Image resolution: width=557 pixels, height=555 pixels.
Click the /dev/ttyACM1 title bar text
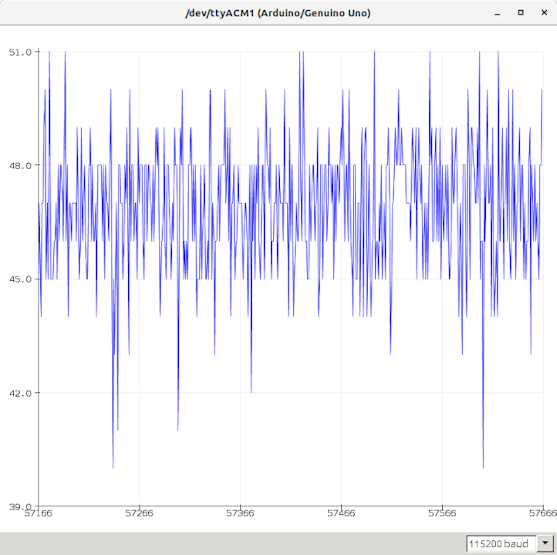(278, 13)
